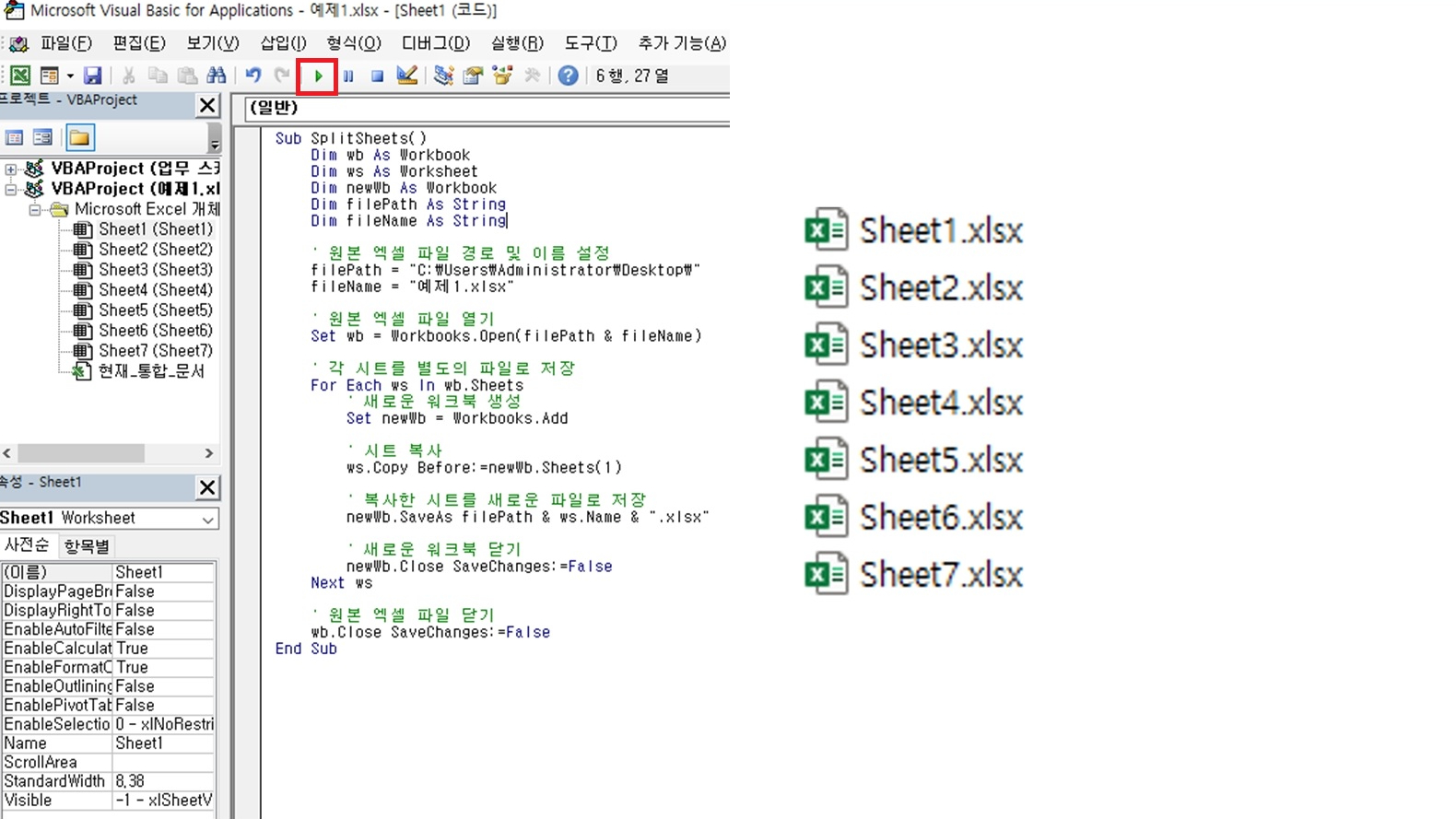The width and height of the screenshot is (1456, 819).
Task: Click the Visible property value
Action: coord(164,801)
